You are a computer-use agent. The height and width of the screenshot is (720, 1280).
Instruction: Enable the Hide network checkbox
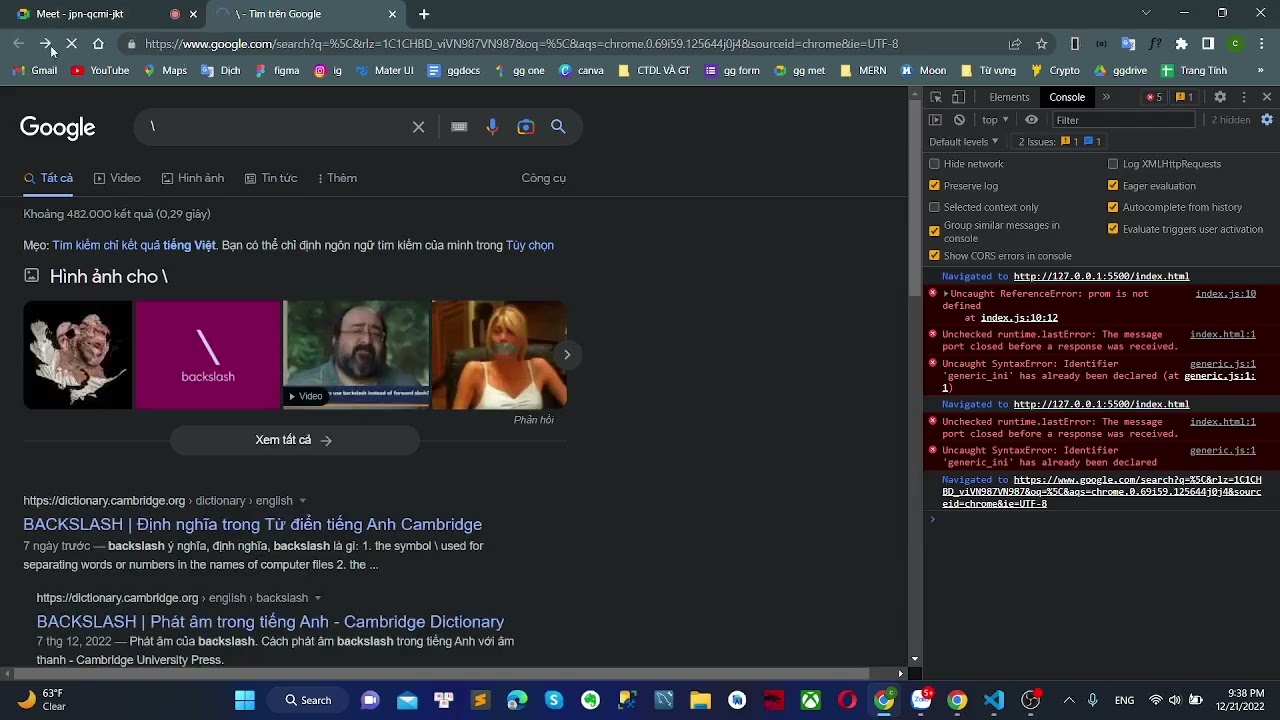coord(935,164)
